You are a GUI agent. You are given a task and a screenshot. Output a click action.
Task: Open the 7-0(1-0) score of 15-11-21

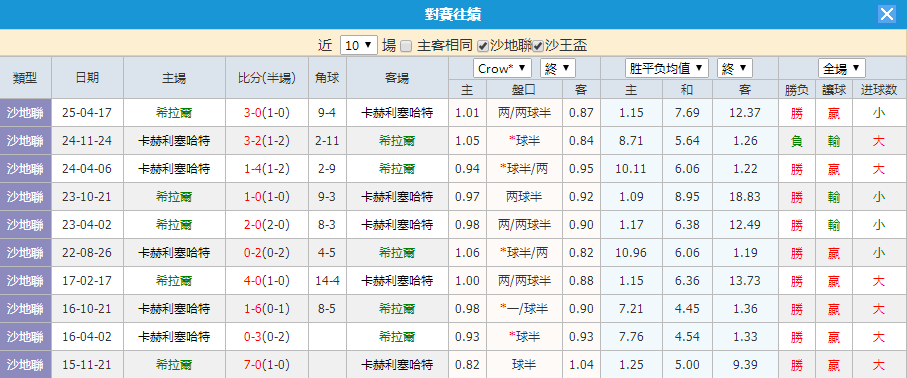point(267,365)
